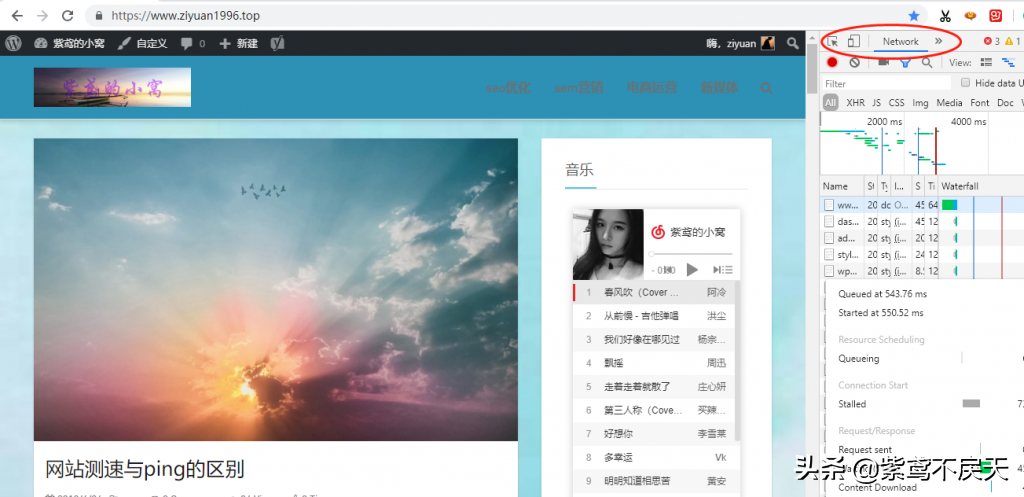Screen dimensions: 1024x497
Task: Click the NetEase music logo in player
Action: (x=658, y=232)
